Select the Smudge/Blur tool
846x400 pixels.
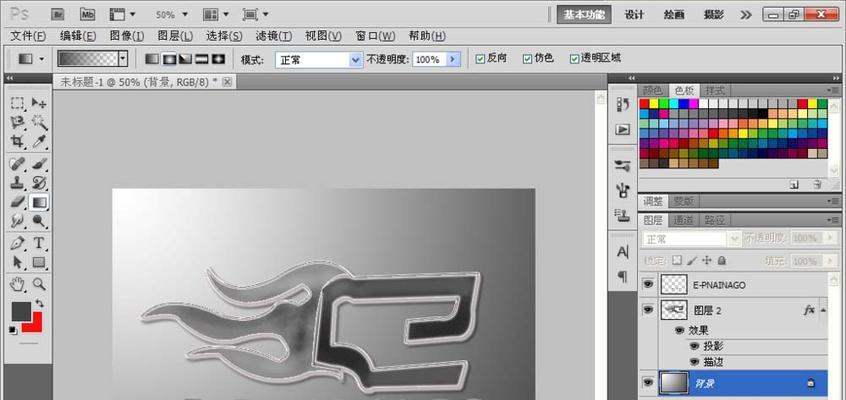point(18,221)
